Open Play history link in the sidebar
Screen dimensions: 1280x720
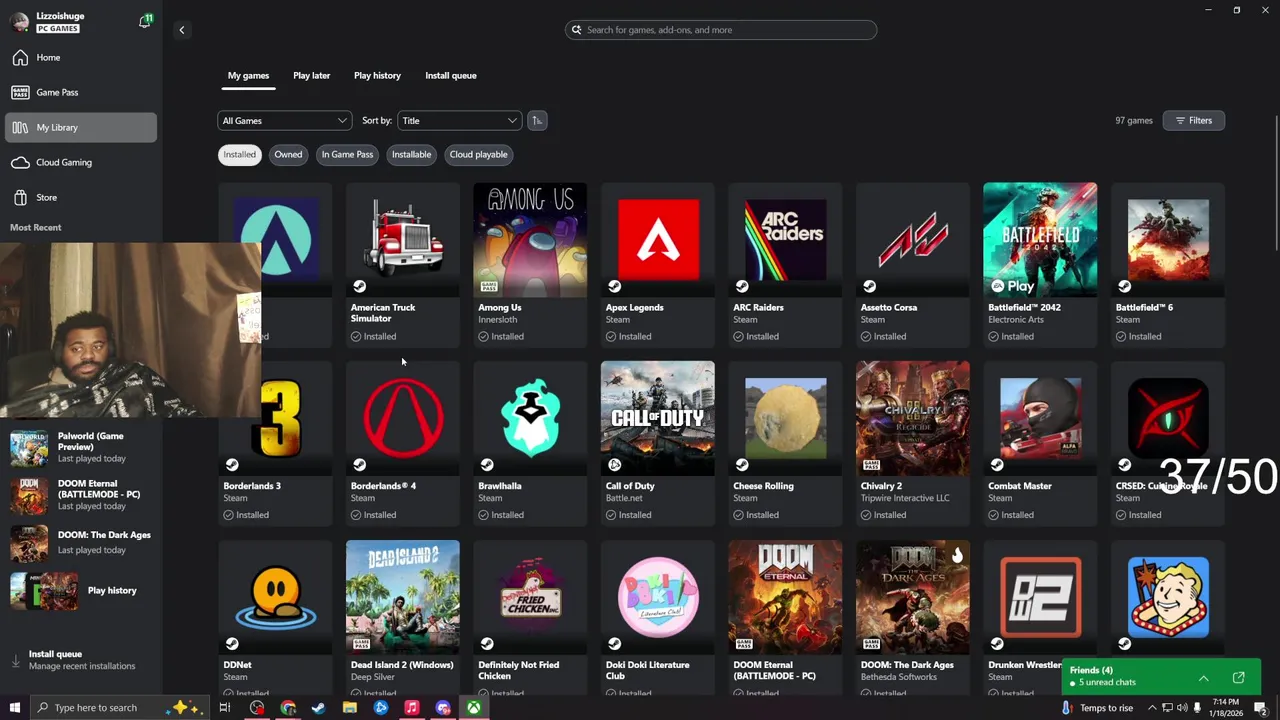click(80, 590)
